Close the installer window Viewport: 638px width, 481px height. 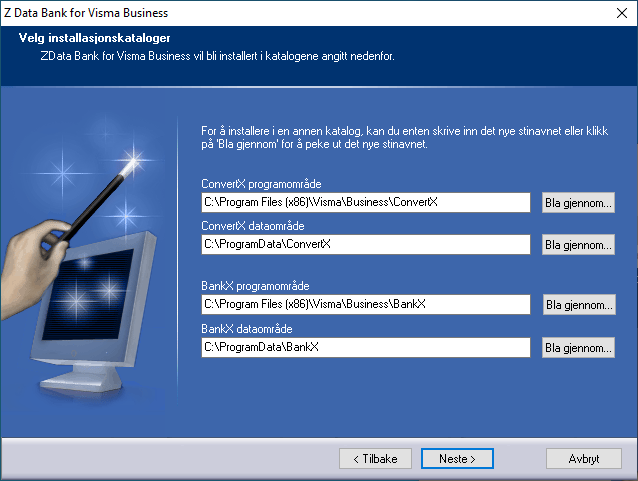(x=618, y=13)
